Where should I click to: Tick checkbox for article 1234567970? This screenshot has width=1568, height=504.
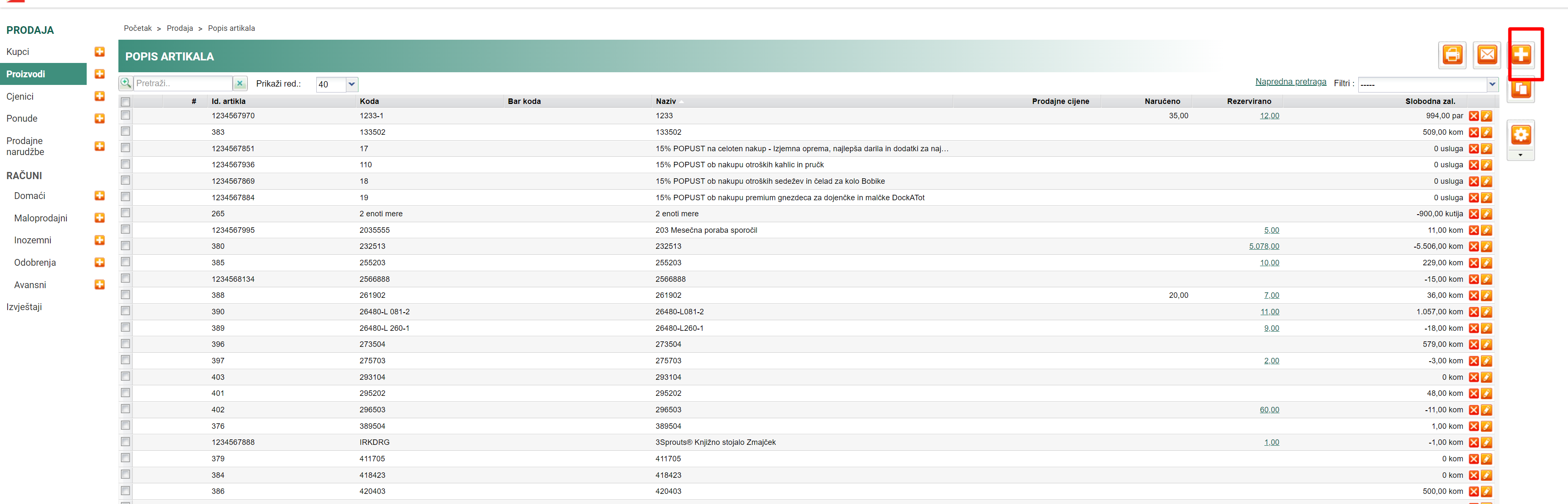(x=126, y=115)
